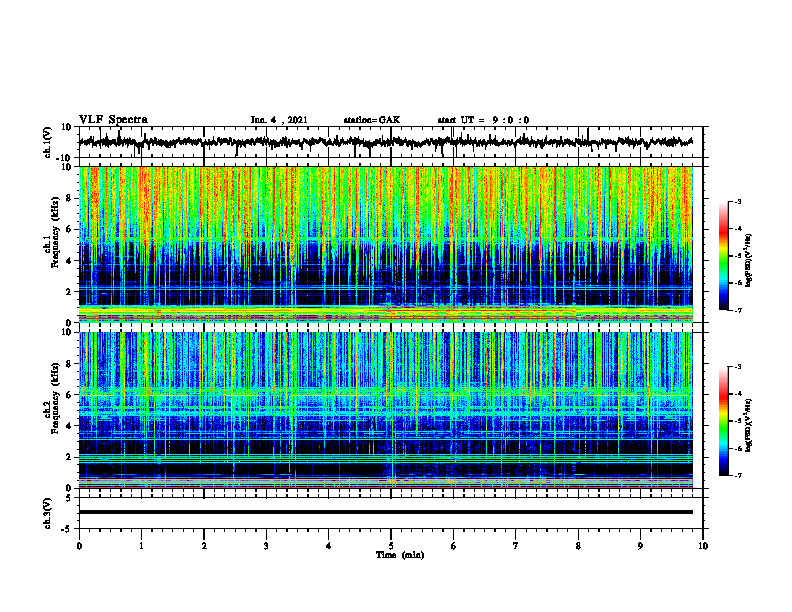
Task: Click the ch.2 spectrogram color scale bar
Action: click(723, 421)
